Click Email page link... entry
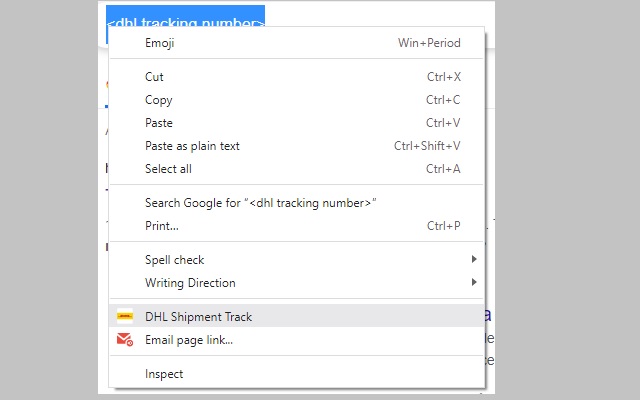The height and width of the screenshot is (400, 640). [x=189, y=340]
